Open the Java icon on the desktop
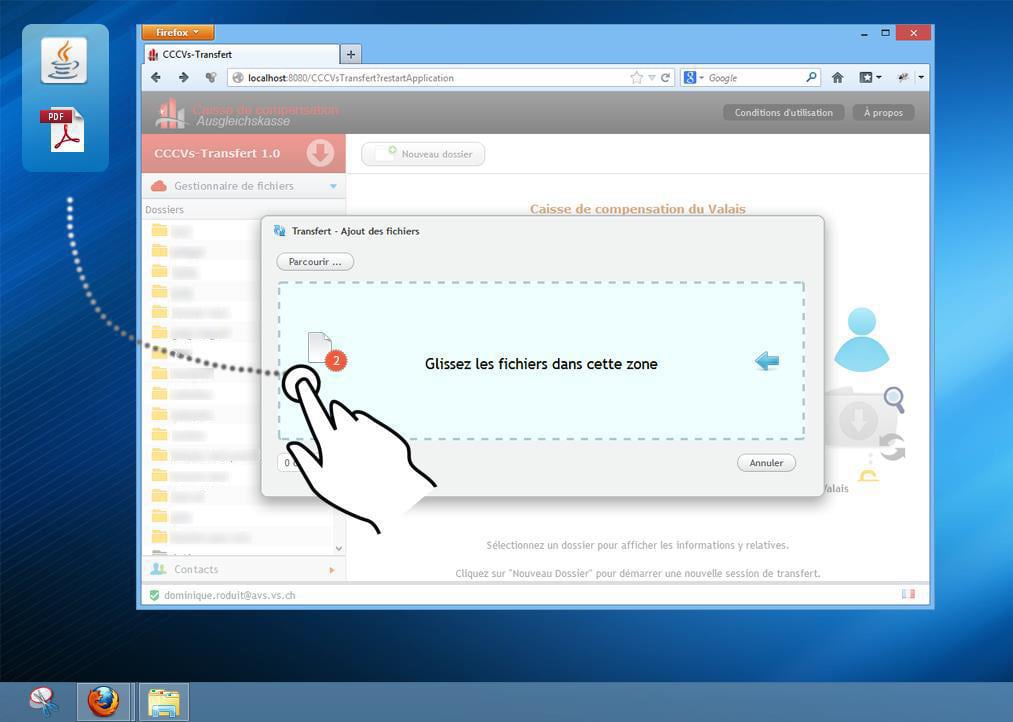Image resolution: width=1013 pixels, height=722 pixels. pos(63,60)
